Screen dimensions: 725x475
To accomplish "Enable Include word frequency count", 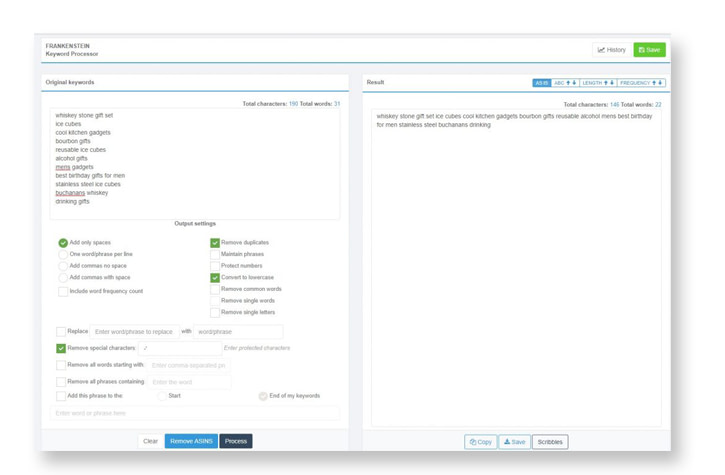I will 63,291.
